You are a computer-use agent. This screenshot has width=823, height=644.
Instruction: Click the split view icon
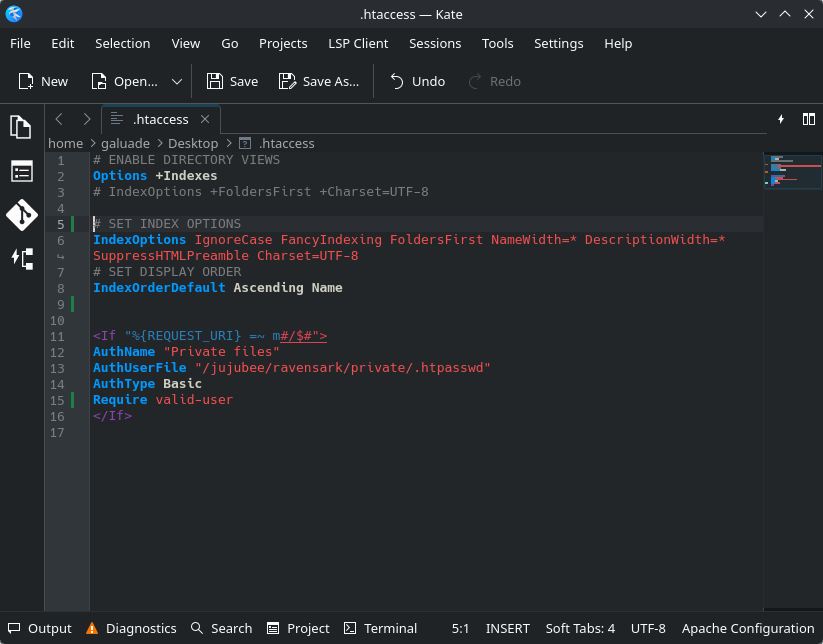[808, 119]
